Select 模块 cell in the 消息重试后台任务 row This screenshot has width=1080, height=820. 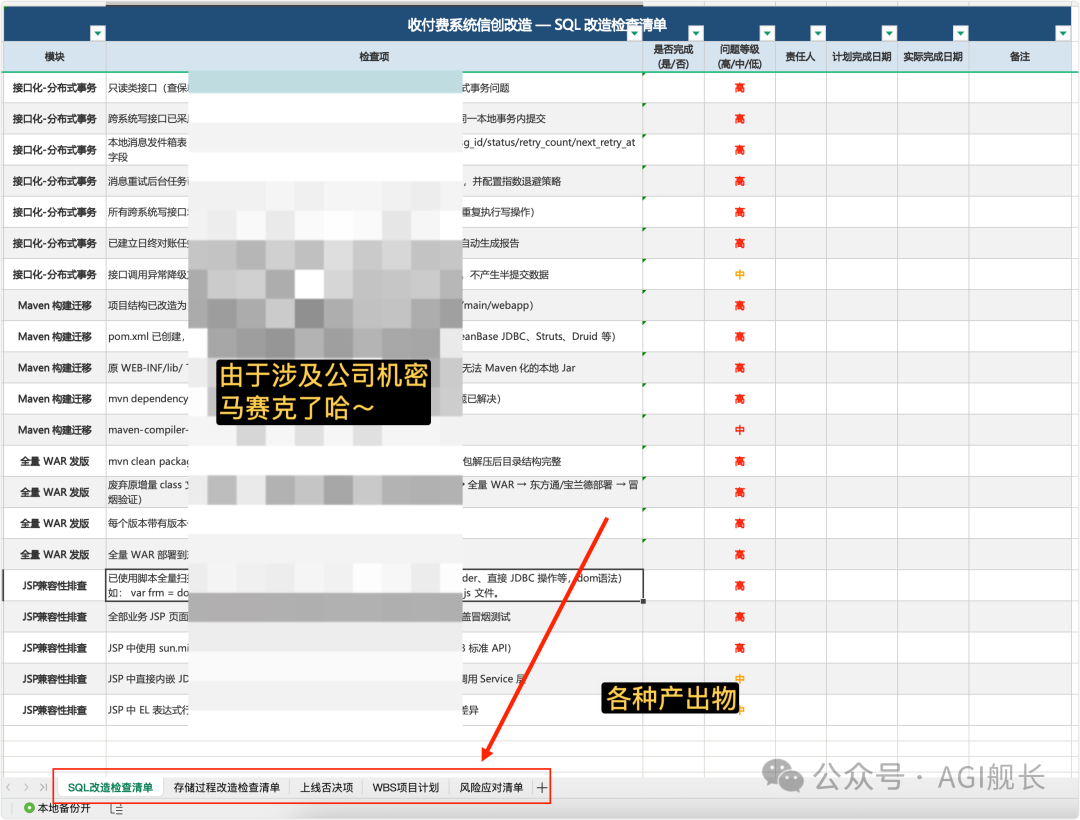(x=54, y=181)
